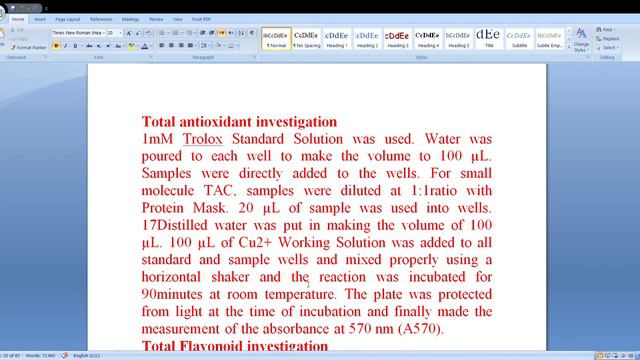
Task: Apply Normal style
Action: pos(276,39)
